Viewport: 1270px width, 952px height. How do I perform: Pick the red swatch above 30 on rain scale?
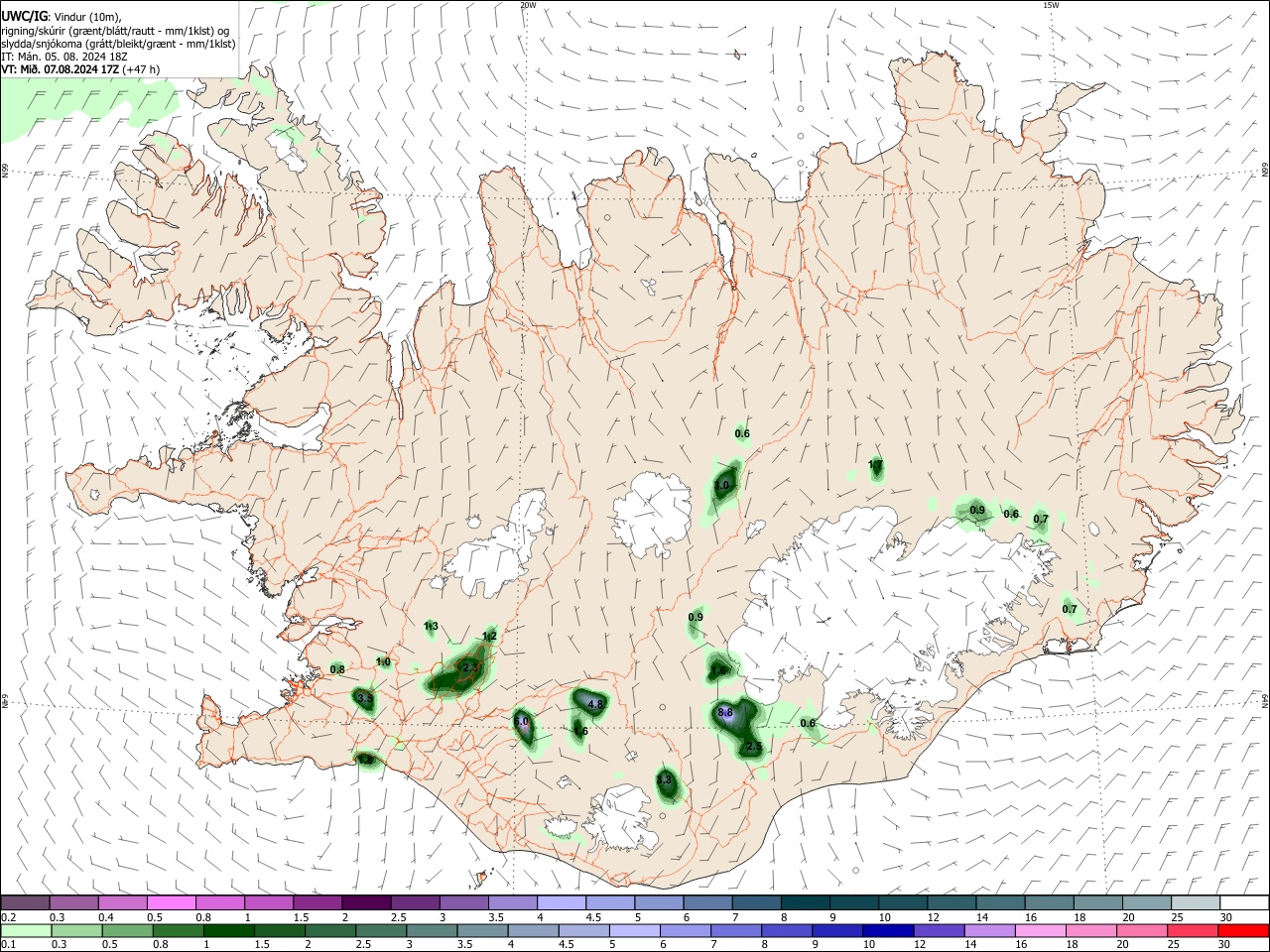coord(1243,930)
